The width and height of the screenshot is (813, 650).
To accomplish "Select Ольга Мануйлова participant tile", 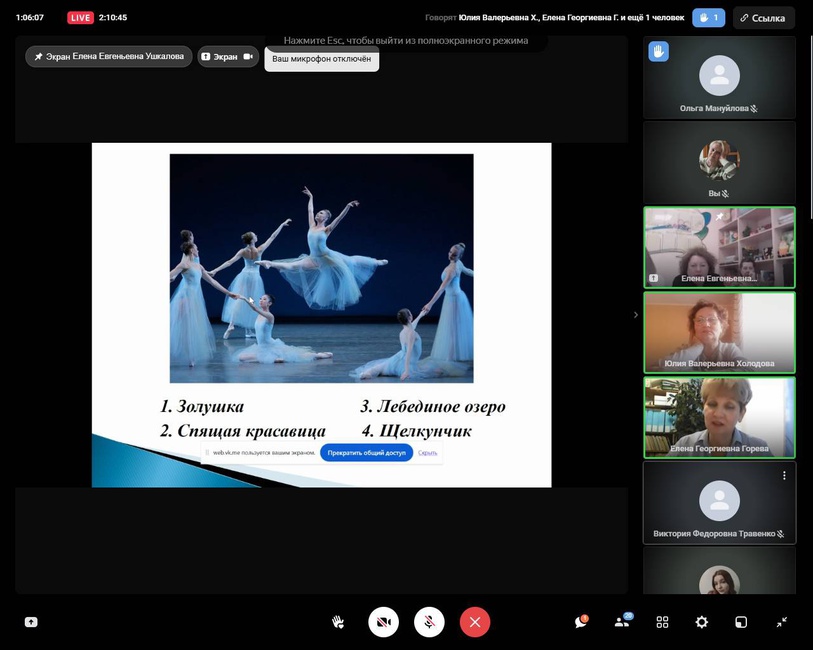I will [x=719, y=78].
